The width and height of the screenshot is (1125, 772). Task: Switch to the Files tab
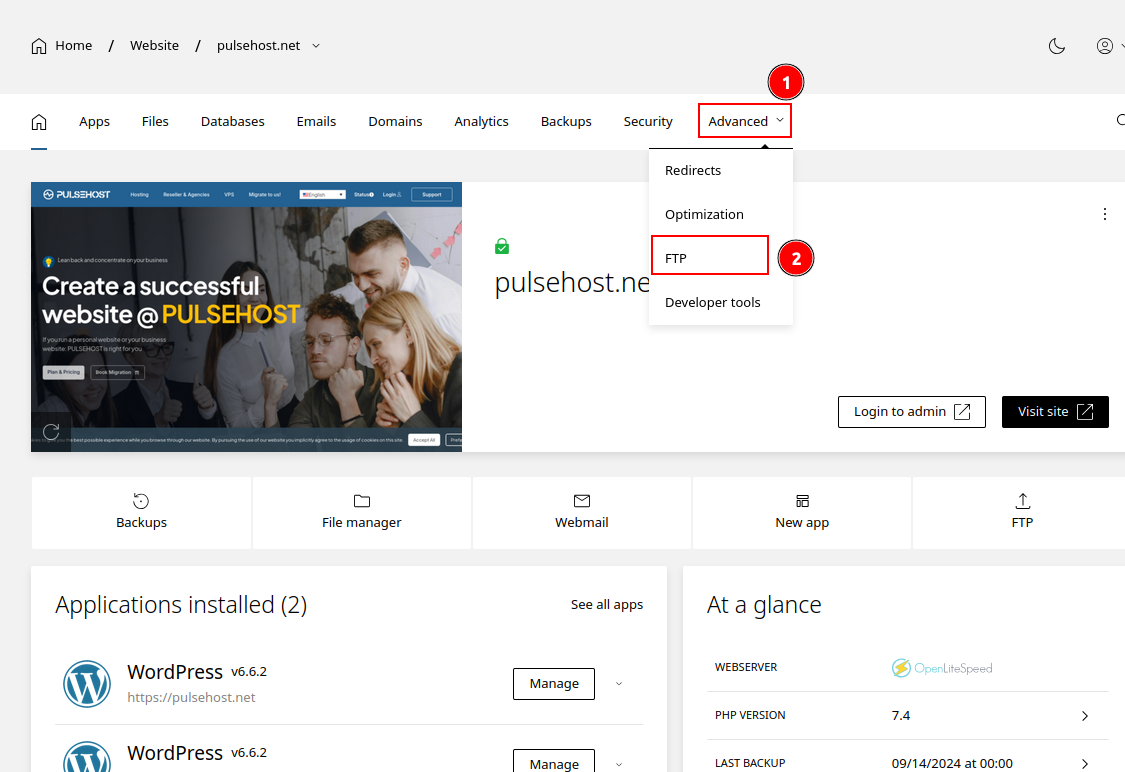155,122
